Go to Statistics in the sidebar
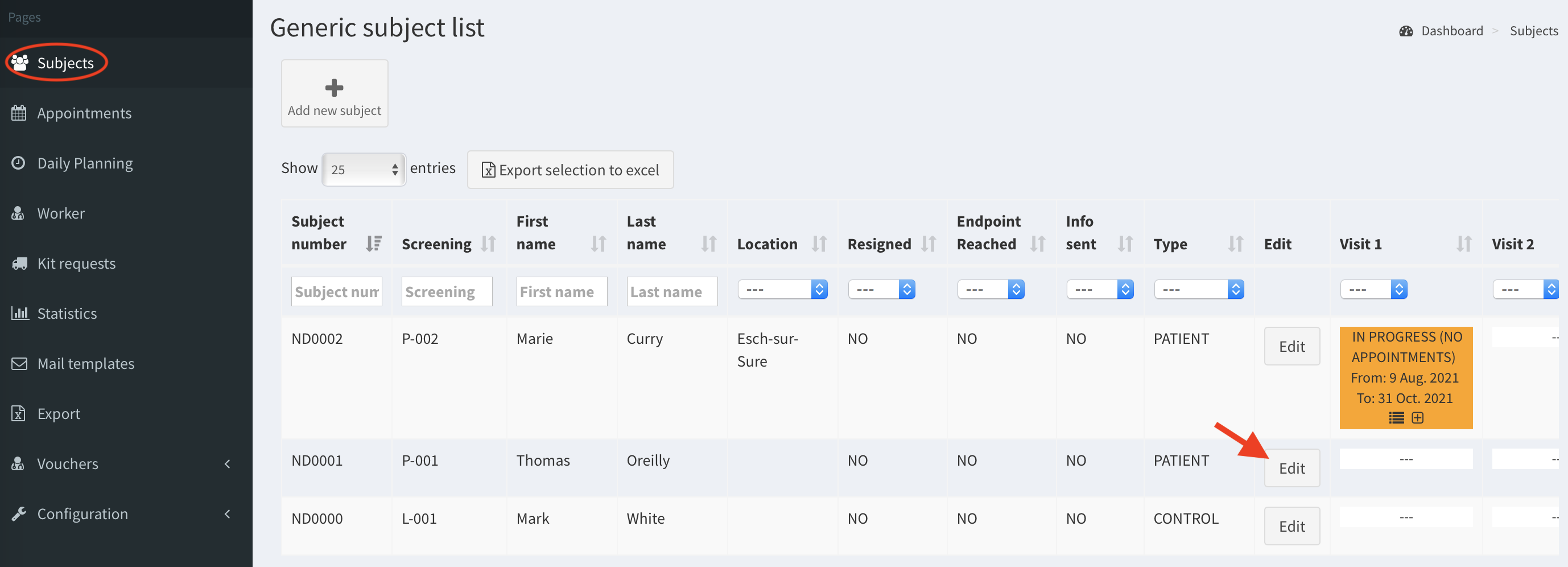This screenshot has height=567, width=1568. tap(67, 313)
